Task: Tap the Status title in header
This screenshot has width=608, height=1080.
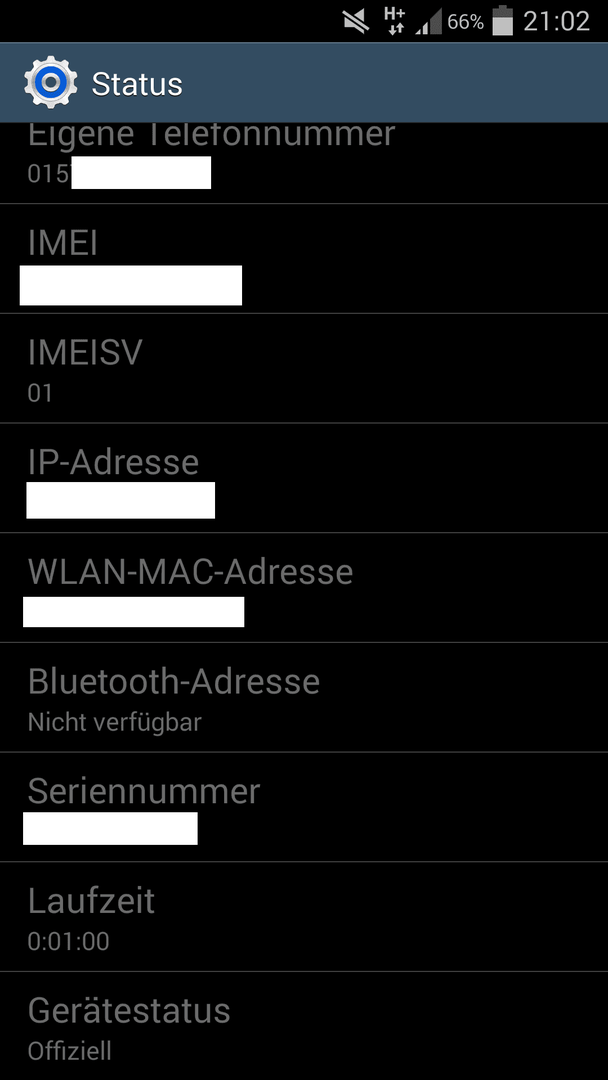Action: pyautogui.click(x=137, y=84)
